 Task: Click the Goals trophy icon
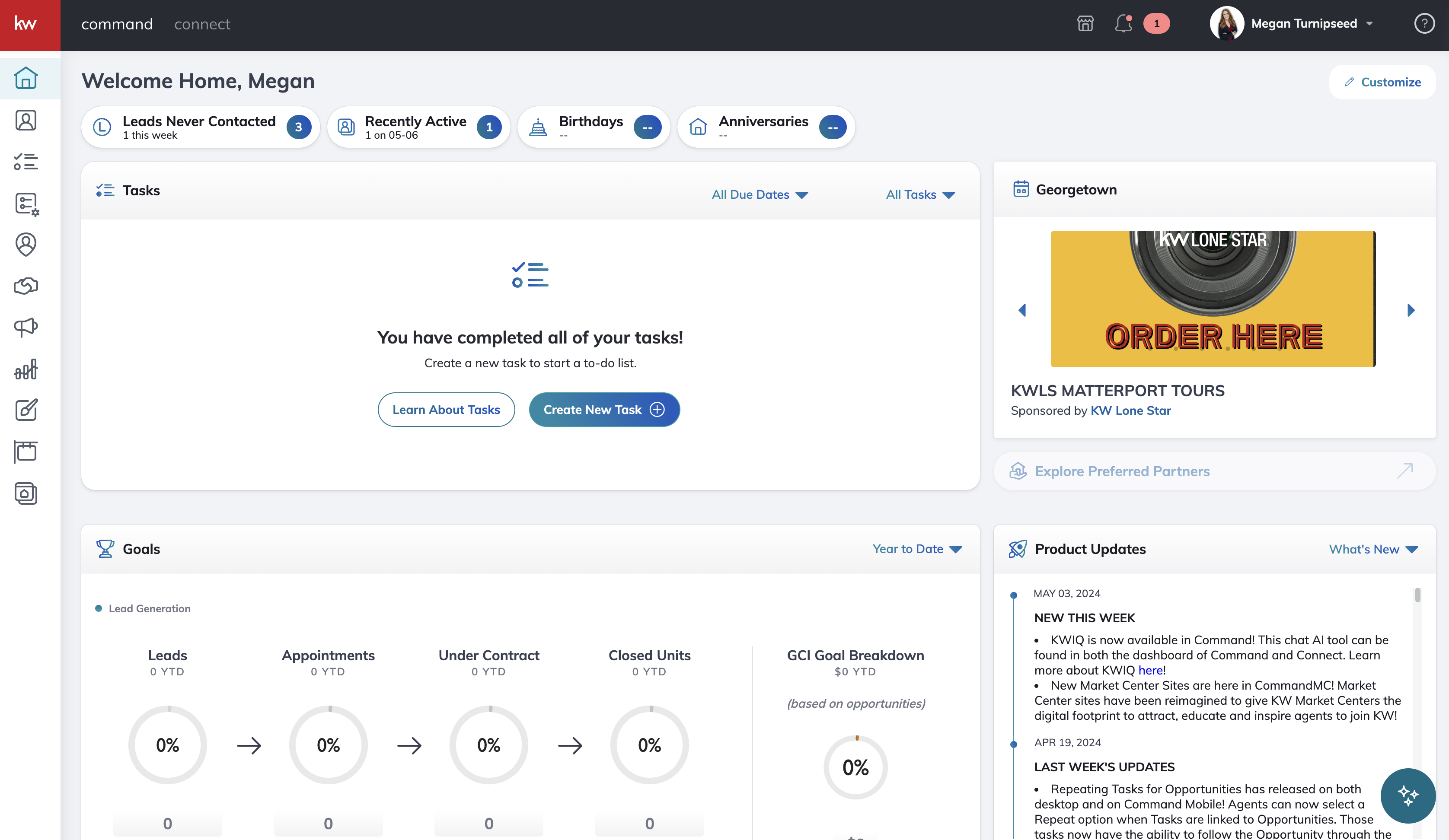(105, 548)
